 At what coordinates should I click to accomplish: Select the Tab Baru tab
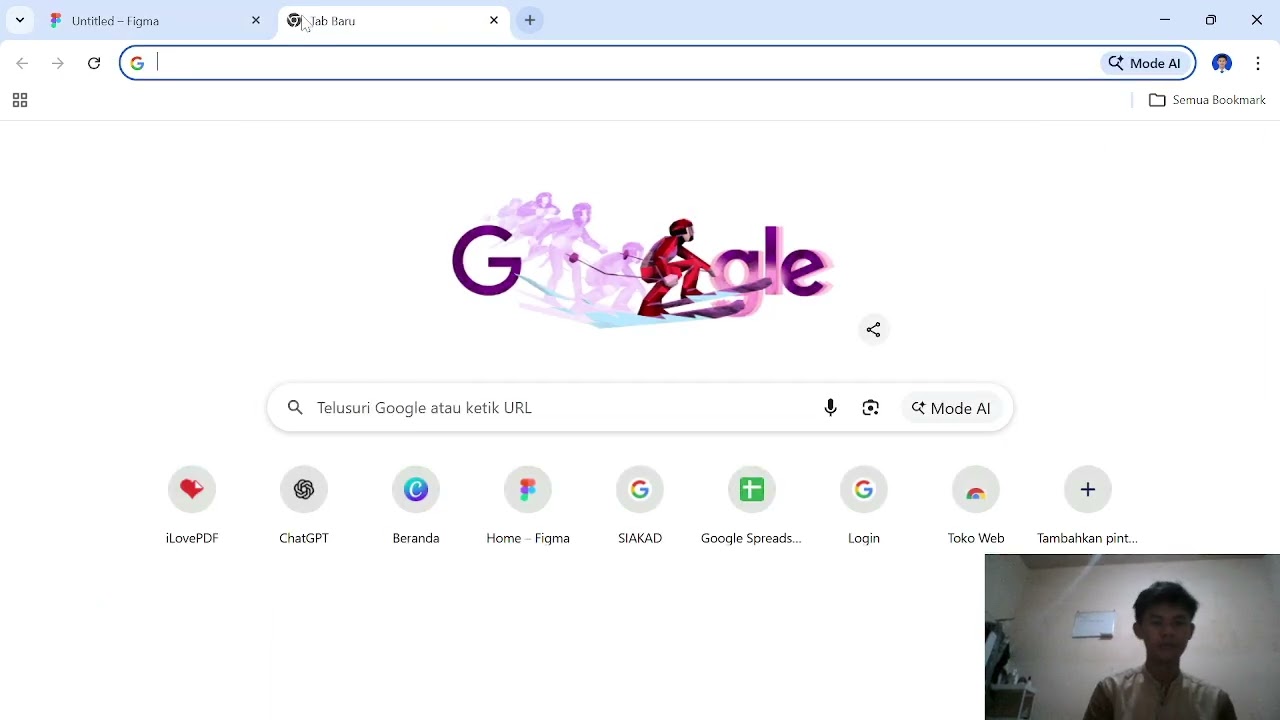(x=393, y=21)
